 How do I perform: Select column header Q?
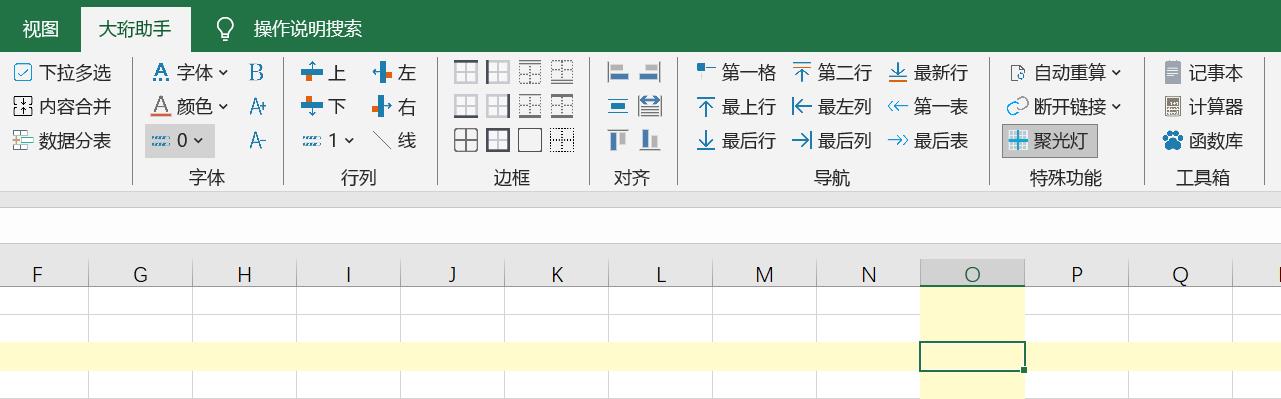click(x=1180, y=274)
